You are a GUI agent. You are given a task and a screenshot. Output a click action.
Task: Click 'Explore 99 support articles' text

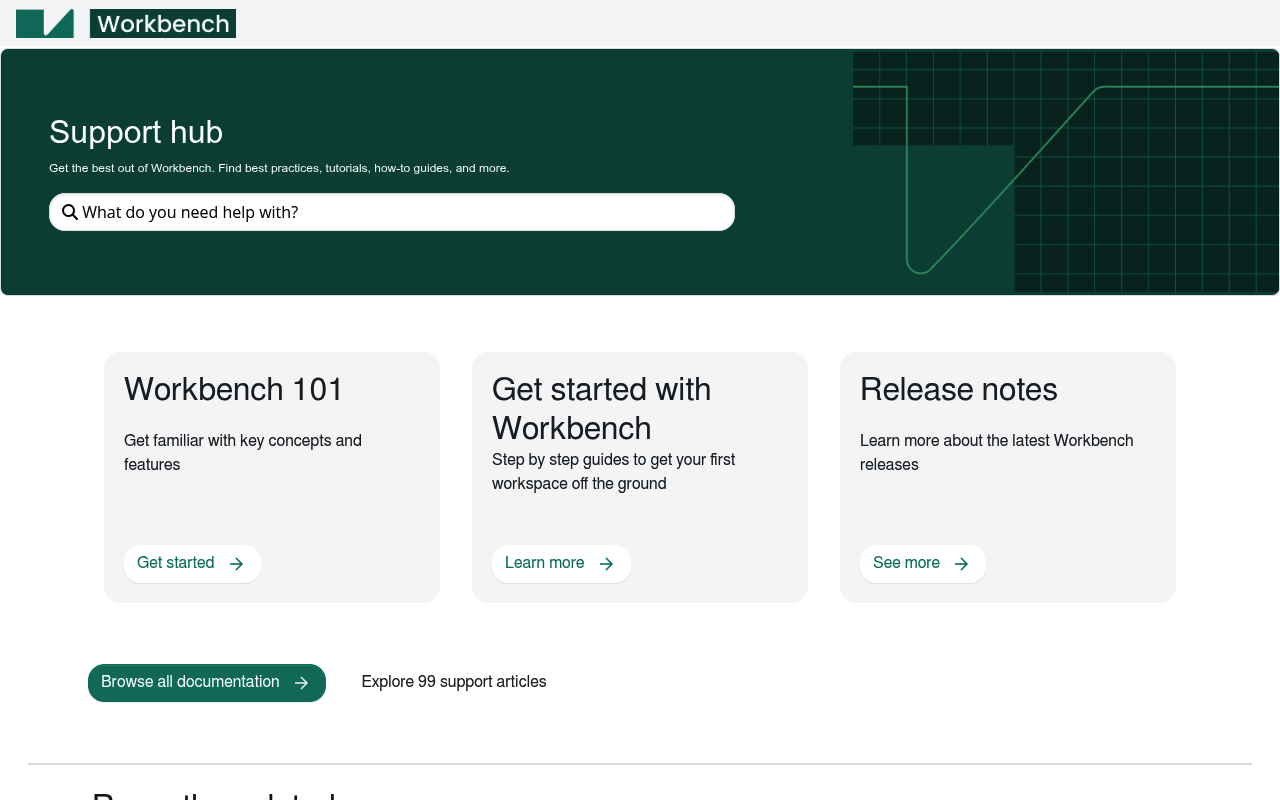[454, 682]
